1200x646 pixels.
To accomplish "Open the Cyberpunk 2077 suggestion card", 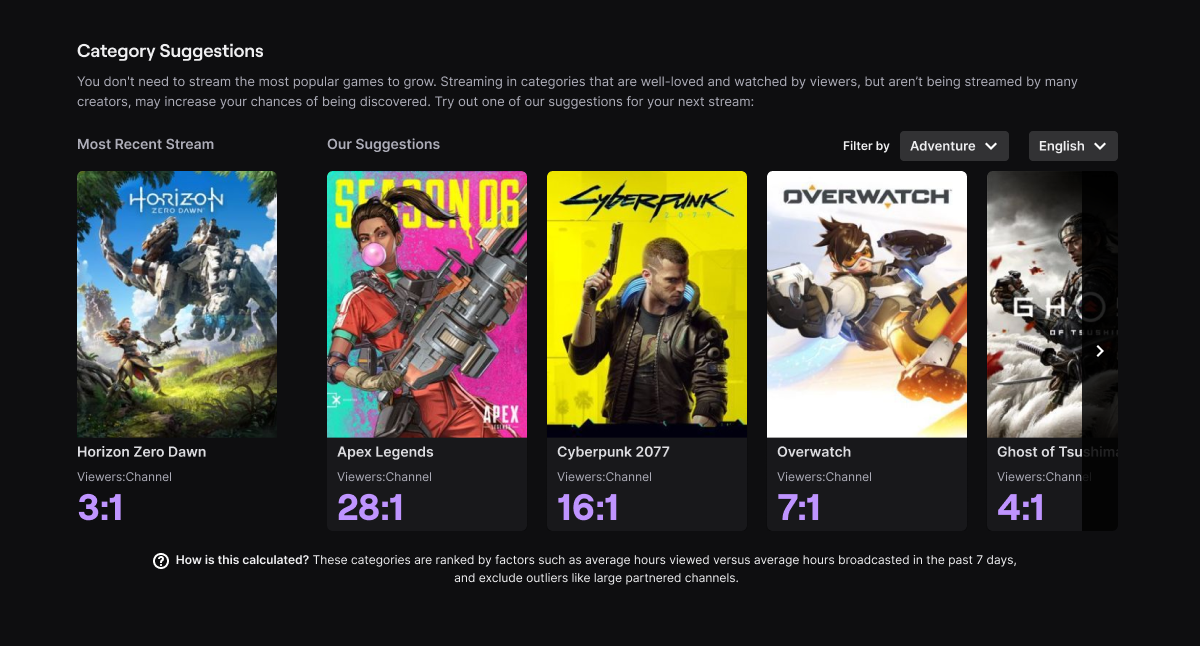I will pyautogui.click(x=647, y=304).
